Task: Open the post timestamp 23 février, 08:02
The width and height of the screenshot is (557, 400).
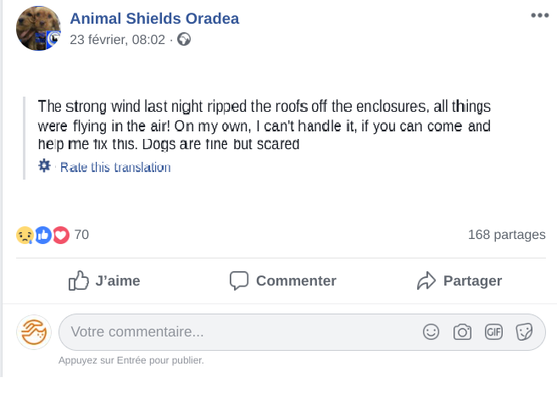Action: [117, 39]
